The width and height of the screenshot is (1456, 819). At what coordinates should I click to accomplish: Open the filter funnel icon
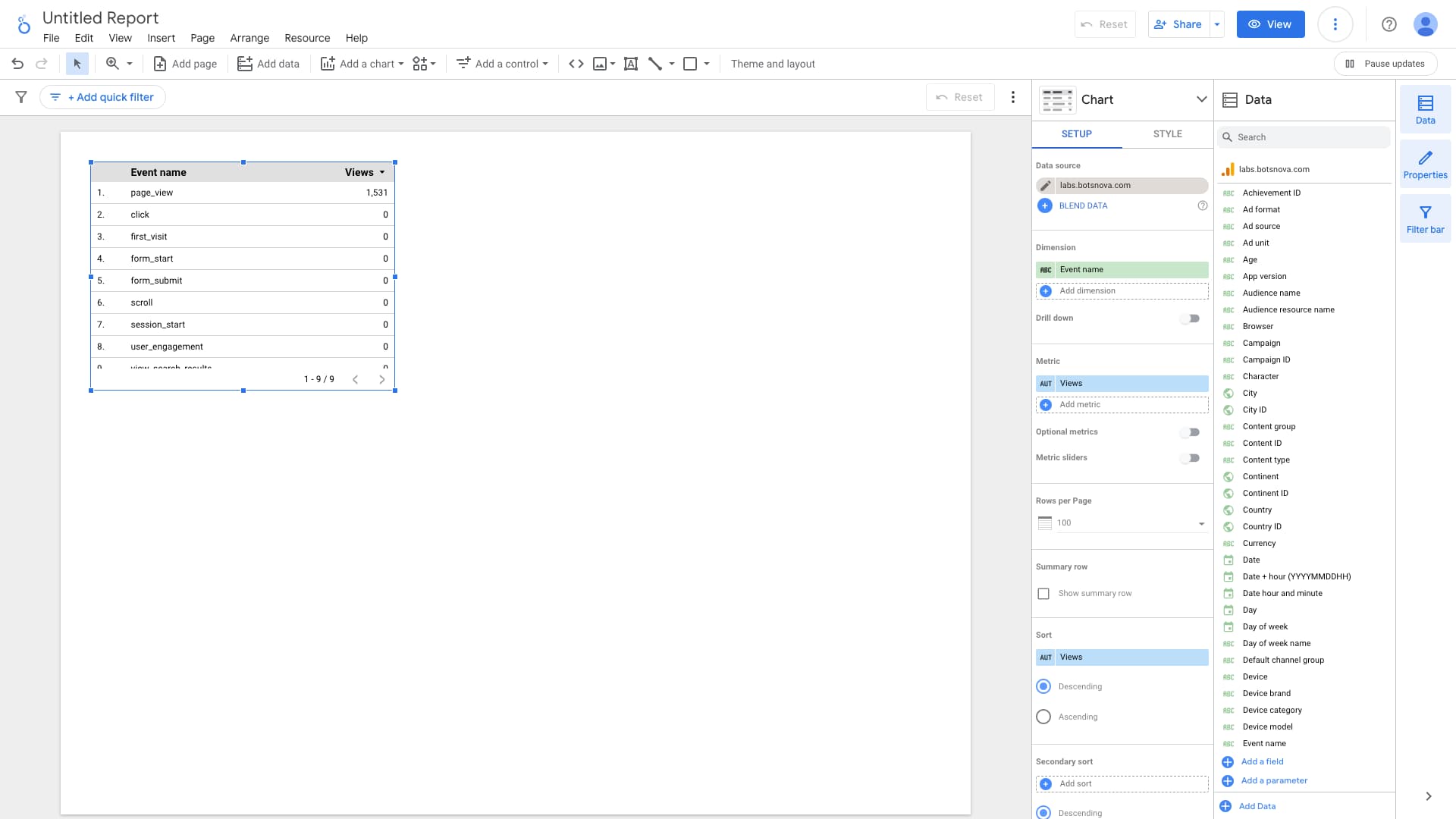click(x=21, y=97)
